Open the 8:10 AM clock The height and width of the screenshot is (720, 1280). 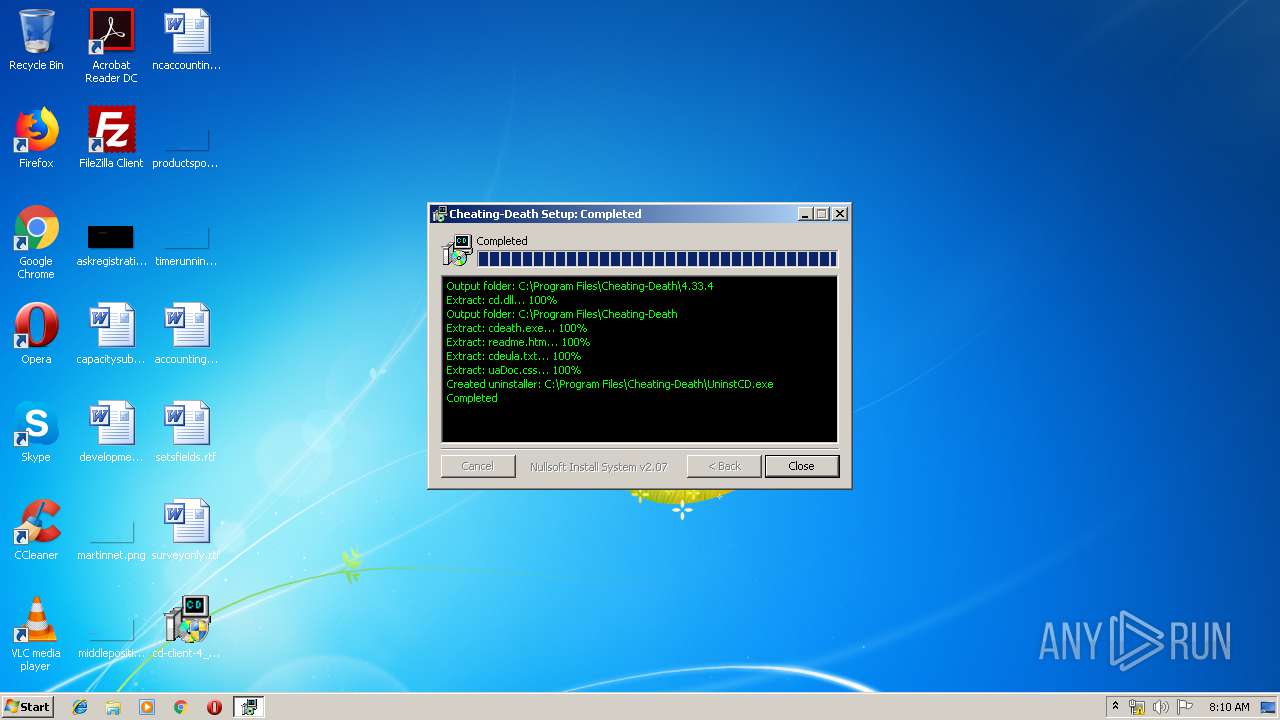coord(1229,707)
